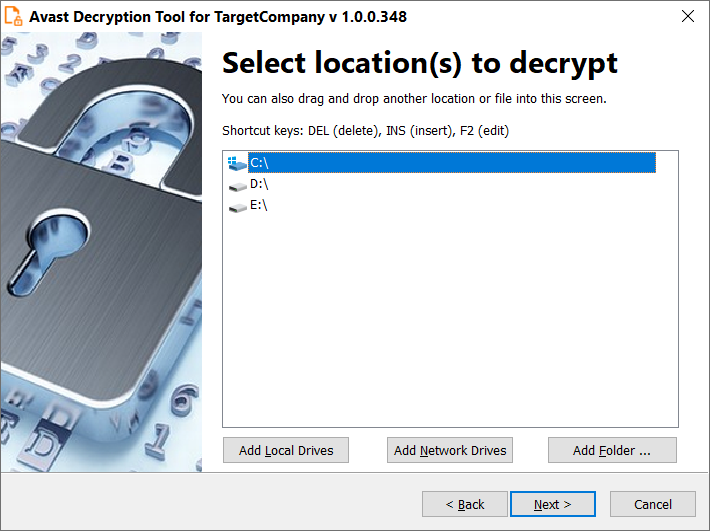Viewport: 710px width, 531px height.
Task: Click the disk icon beside E:\
Action: [237, 207]
